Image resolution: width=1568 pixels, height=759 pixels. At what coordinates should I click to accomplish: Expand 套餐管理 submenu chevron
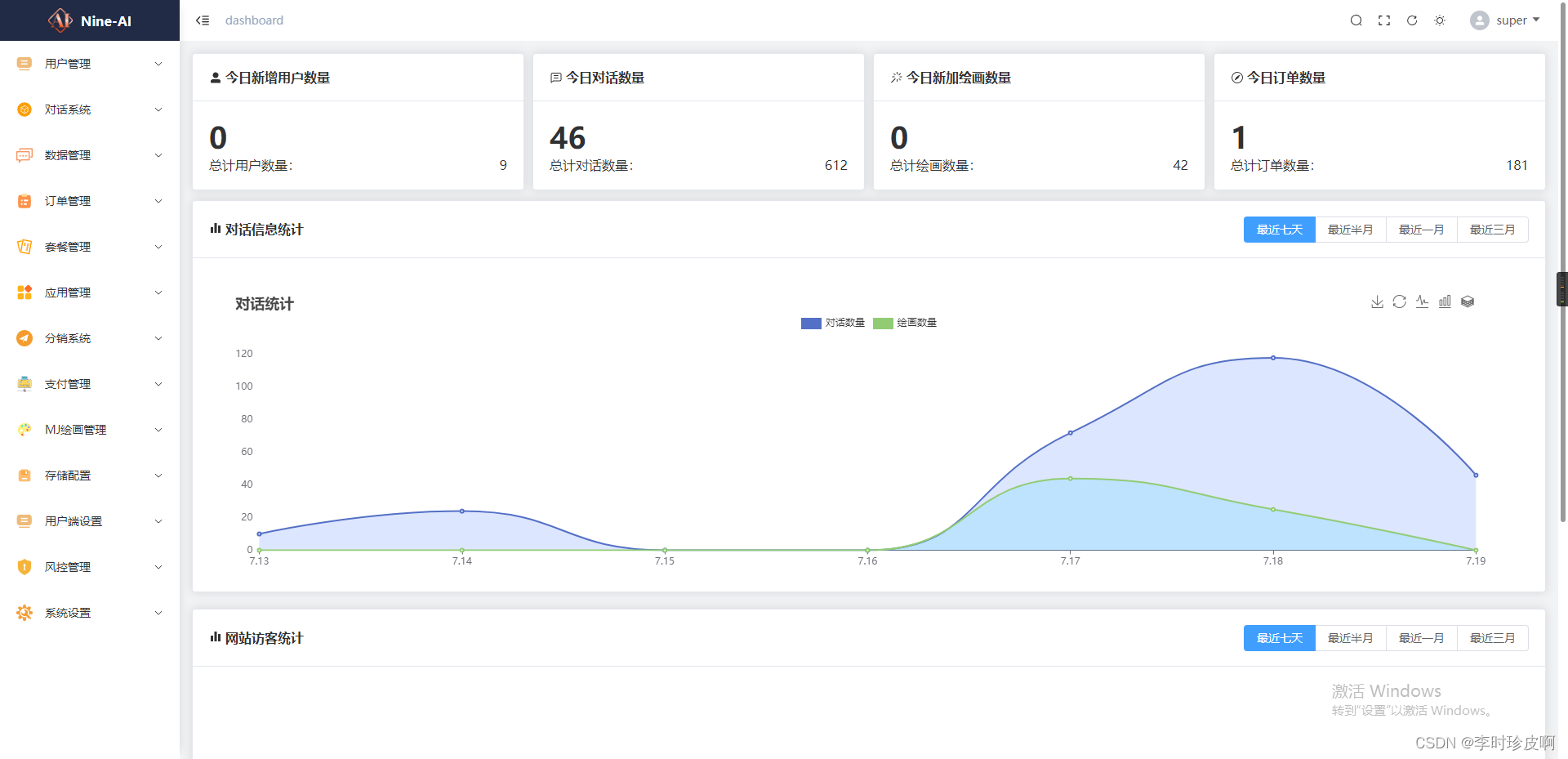click(158, 247)
